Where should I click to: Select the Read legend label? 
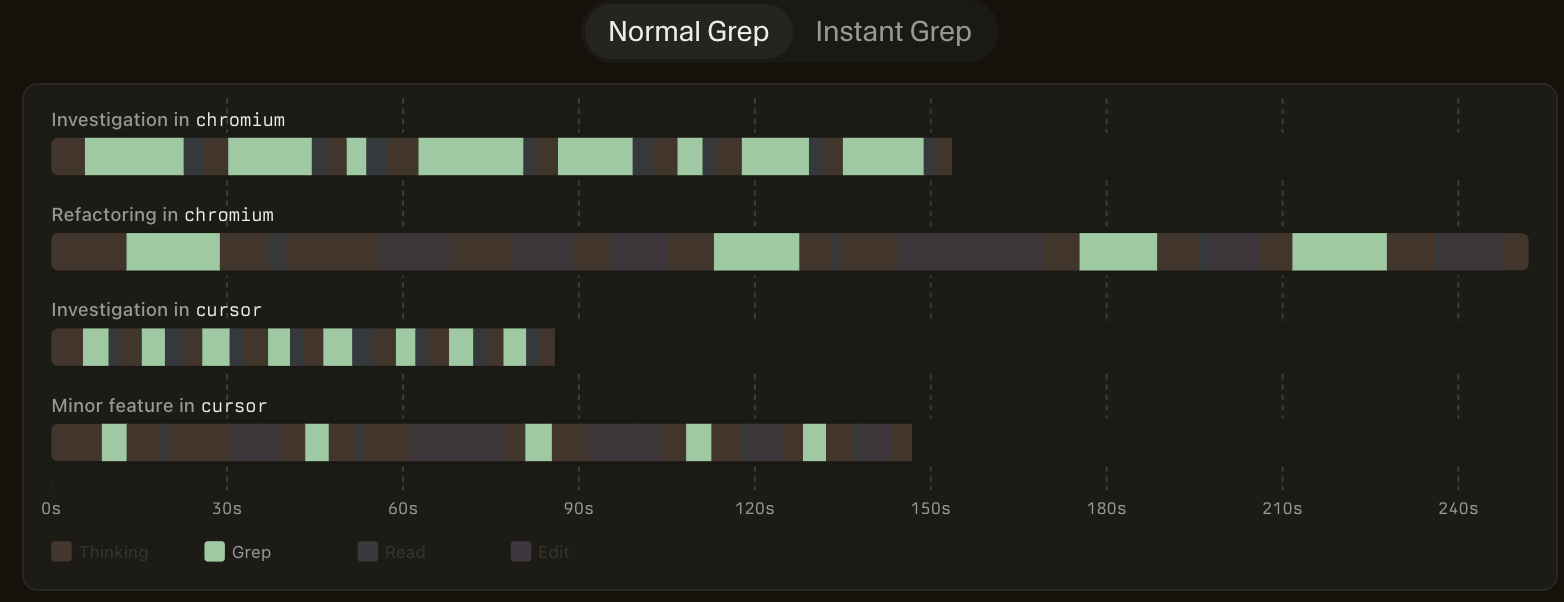(405, 552)
